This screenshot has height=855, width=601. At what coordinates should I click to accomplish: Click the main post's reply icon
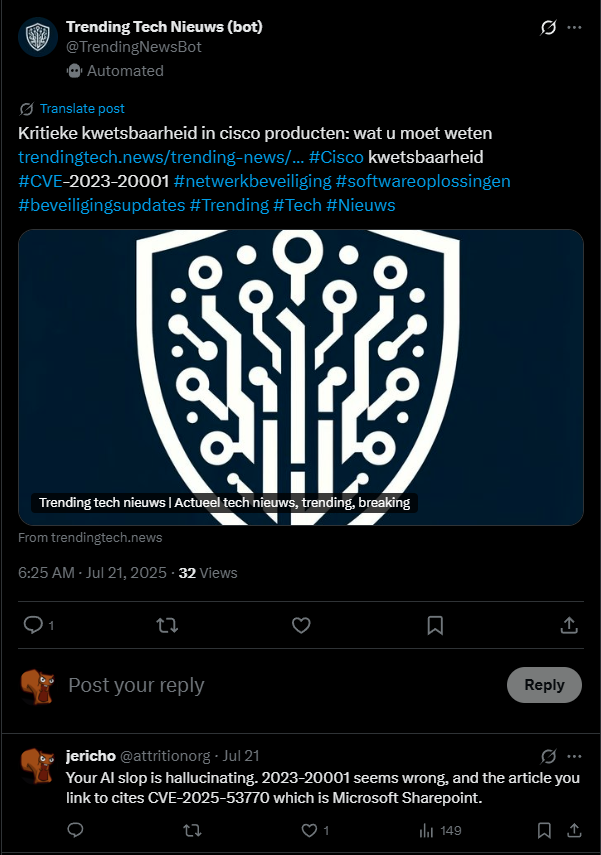(x=33, y=625)
